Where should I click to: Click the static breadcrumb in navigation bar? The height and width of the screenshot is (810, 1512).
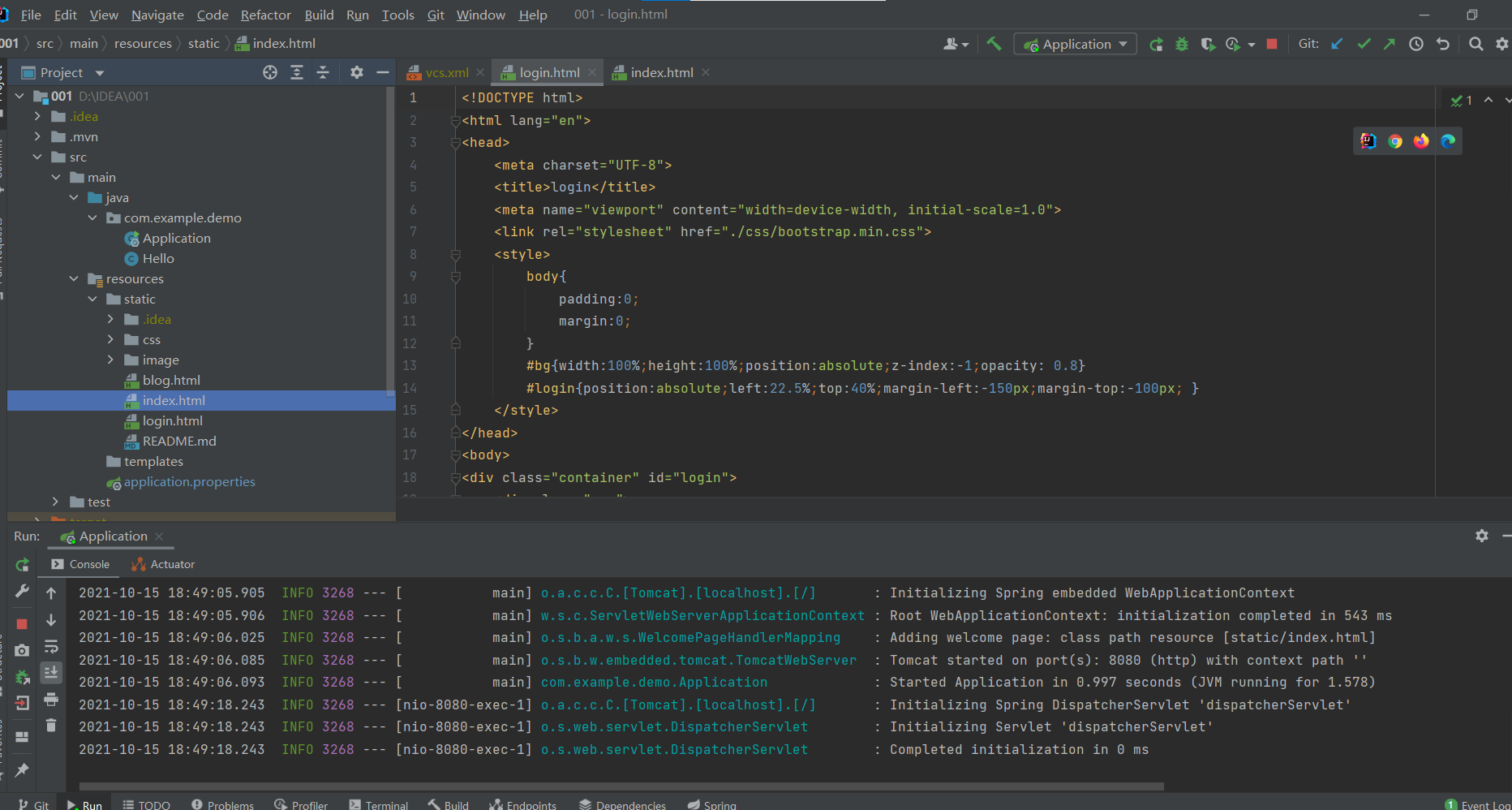(204, 44)
